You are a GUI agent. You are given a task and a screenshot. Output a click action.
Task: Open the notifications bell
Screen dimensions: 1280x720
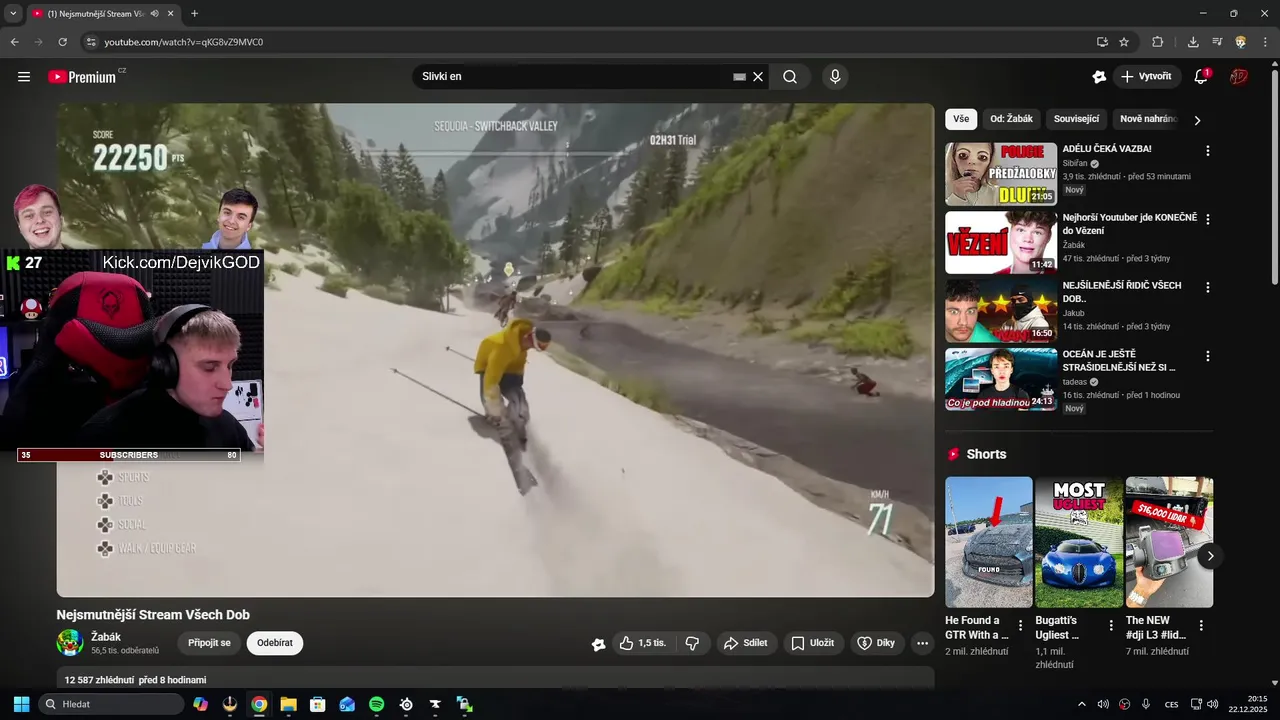(1201, 77)
